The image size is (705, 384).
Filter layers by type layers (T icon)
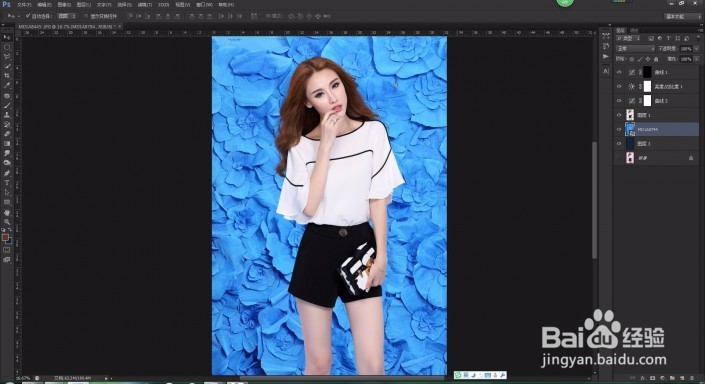click(x=669, y=39)
